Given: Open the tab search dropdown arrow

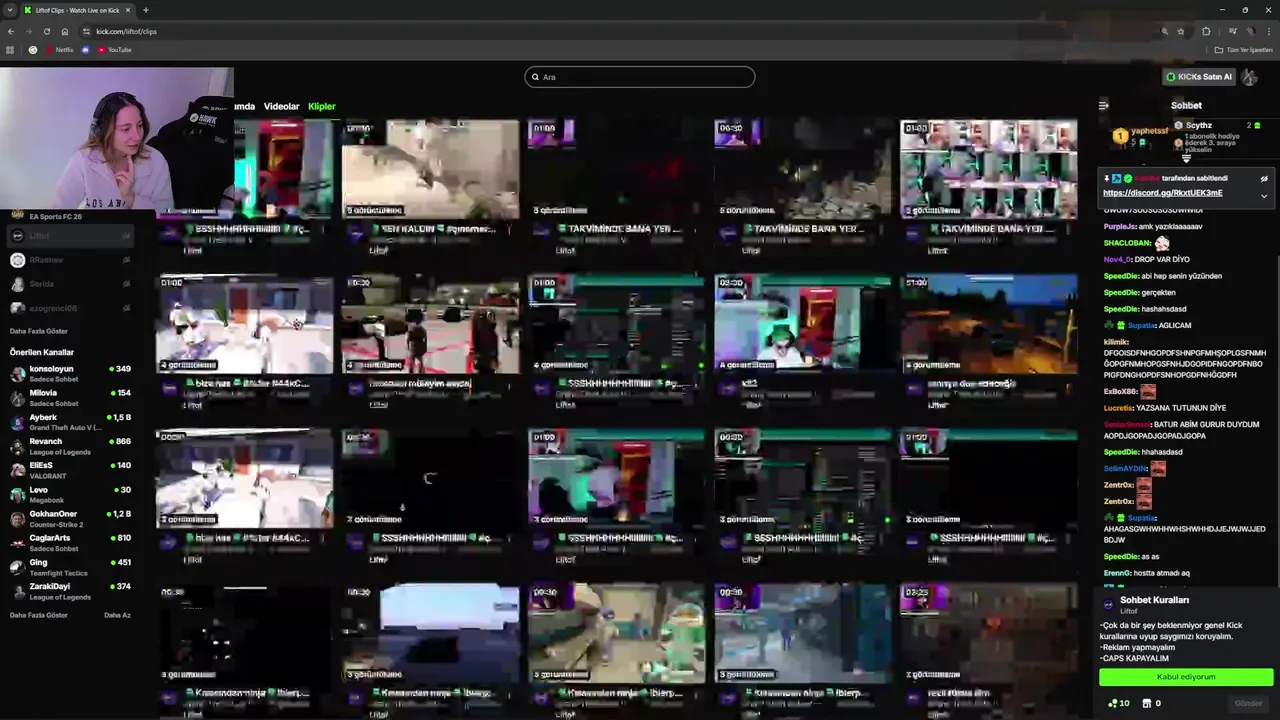Looking at the screenshot, I should point(9,10).
